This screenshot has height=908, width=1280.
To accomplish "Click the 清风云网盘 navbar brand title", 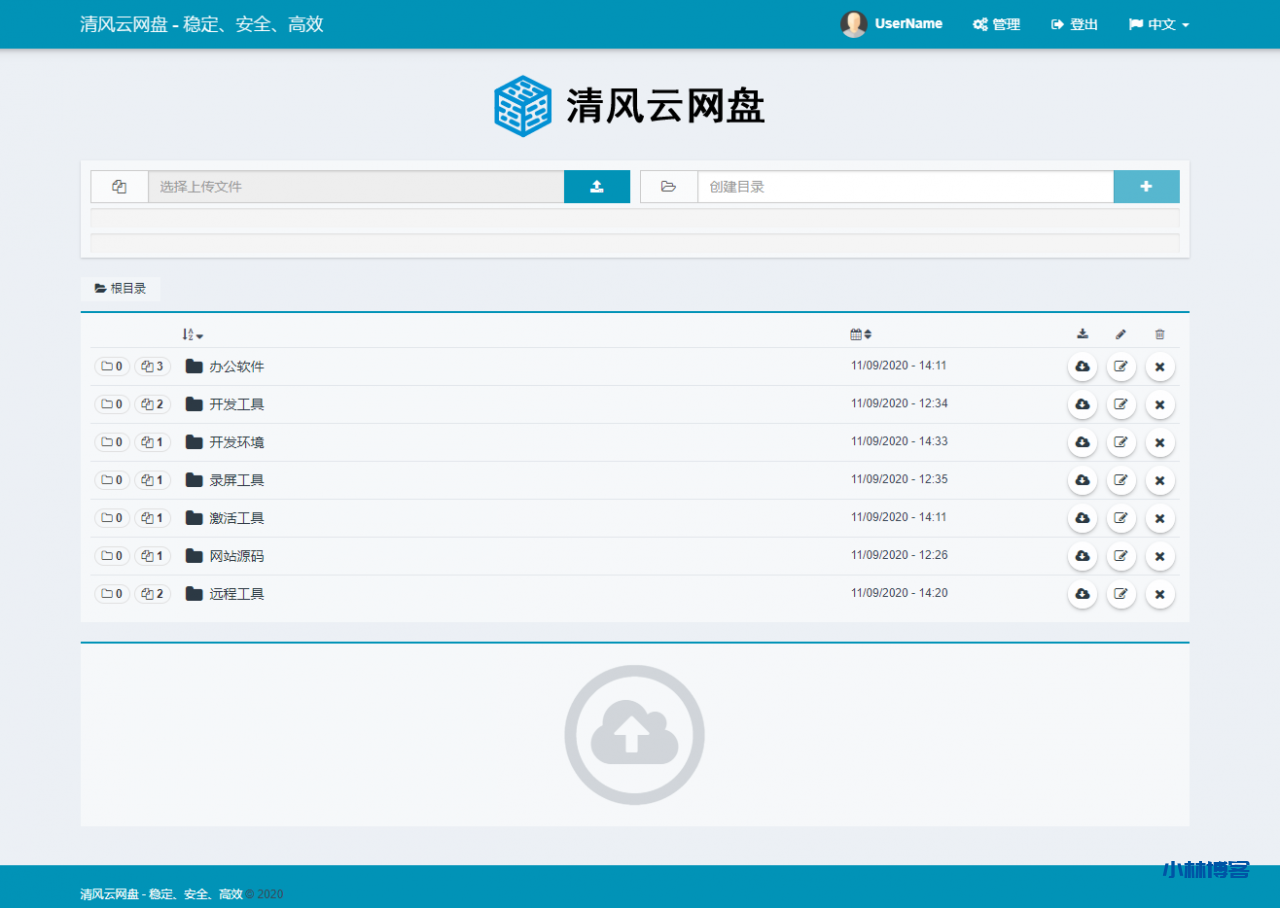I will point(202,24).
